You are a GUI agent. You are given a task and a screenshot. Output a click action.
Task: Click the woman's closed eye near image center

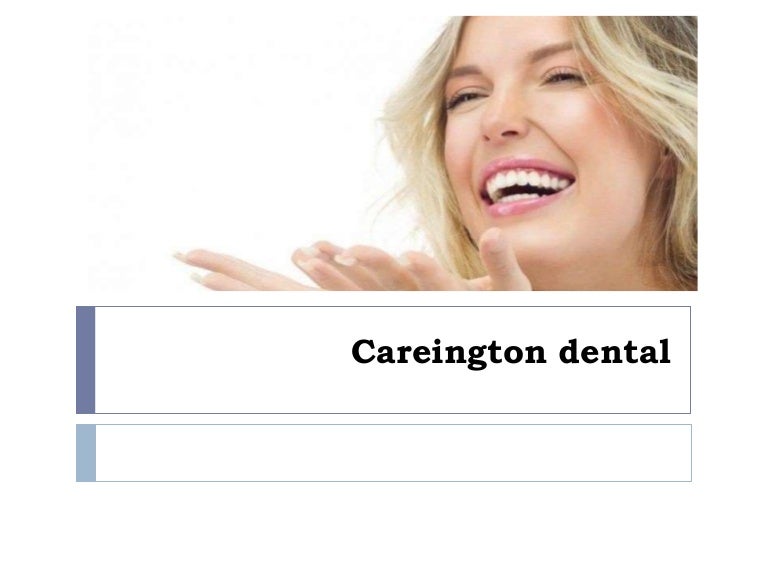pos(464,98)
